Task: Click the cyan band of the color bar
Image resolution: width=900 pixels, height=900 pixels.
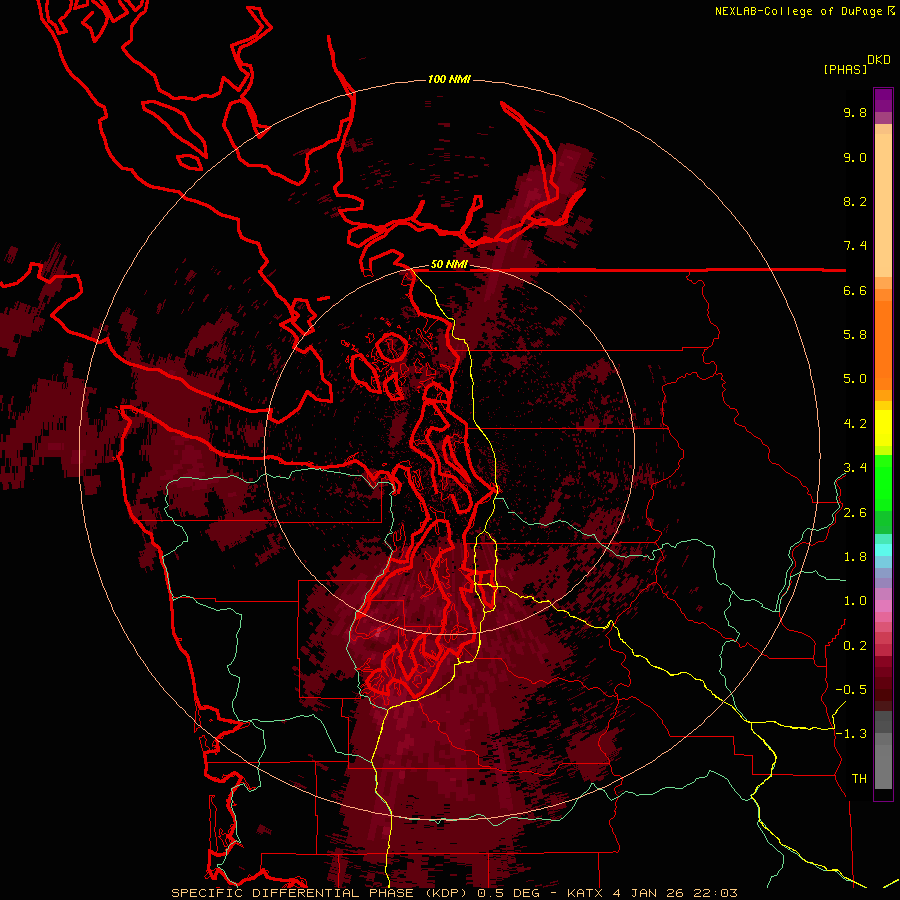Action: 883,549
